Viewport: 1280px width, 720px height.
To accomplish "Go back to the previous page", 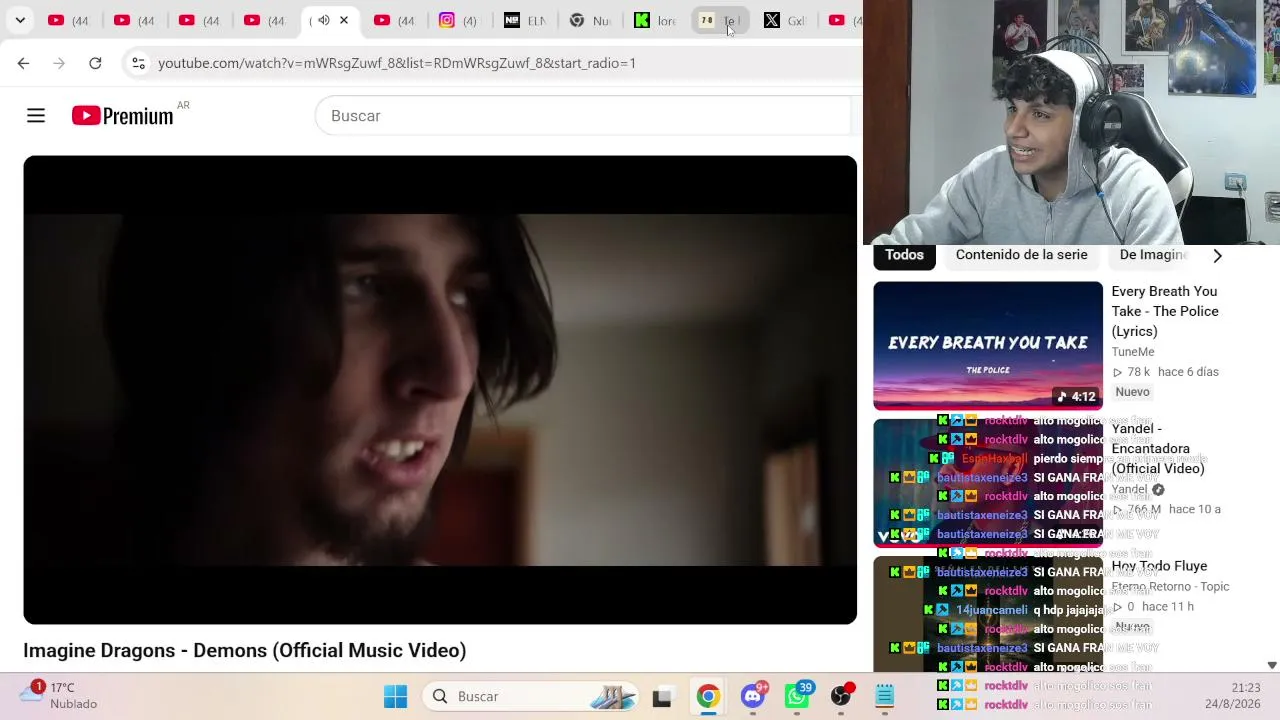I will point(23,63).
